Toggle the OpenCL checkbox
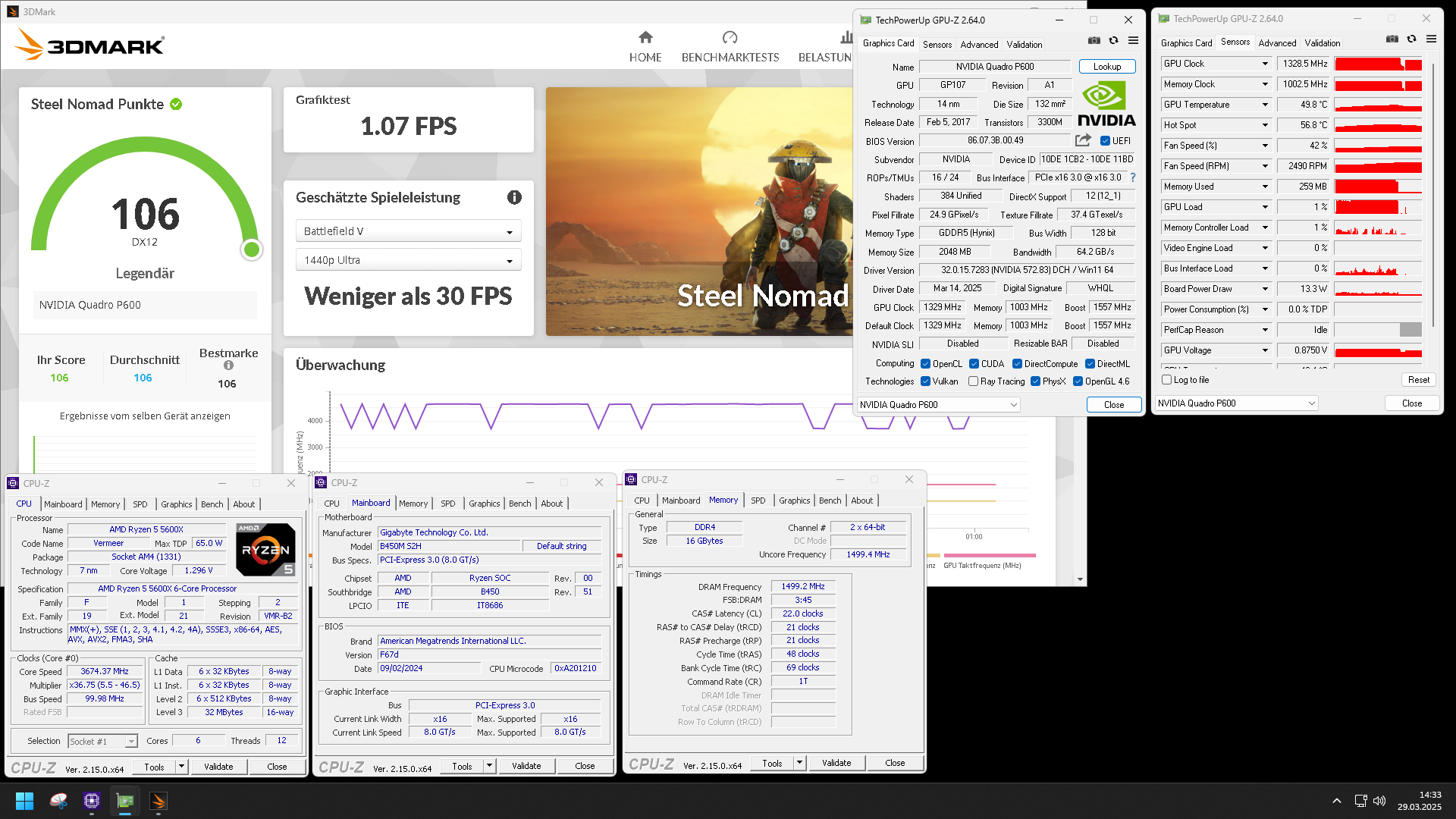 point(926,364)
